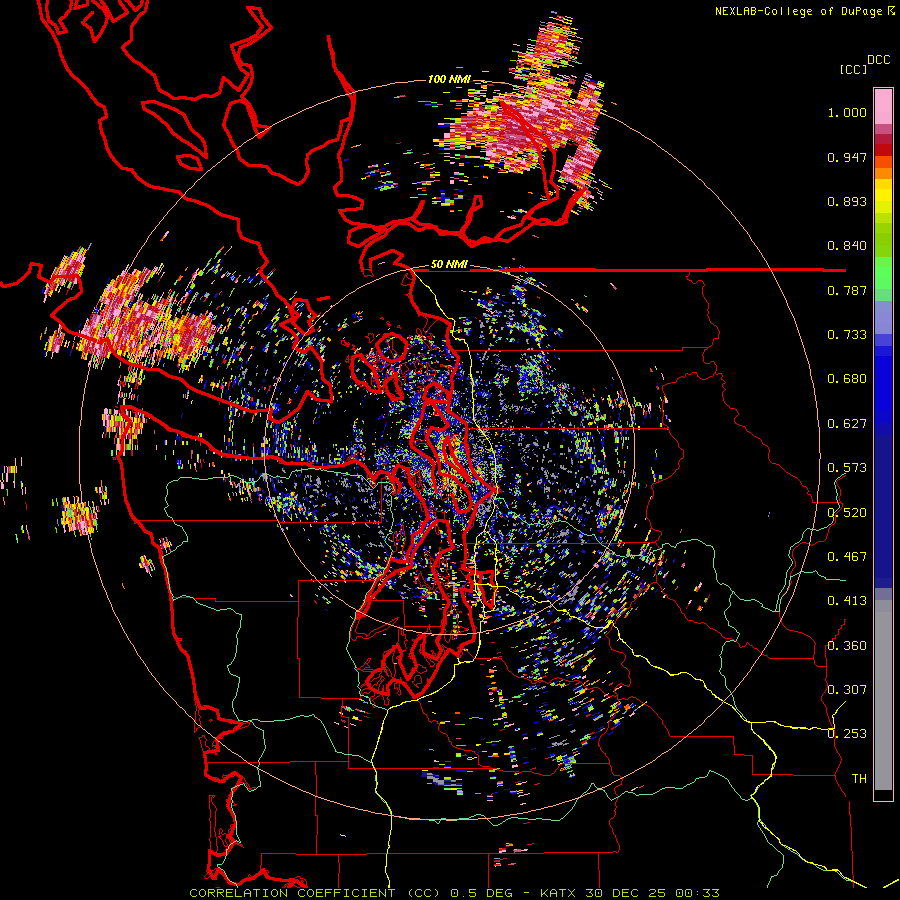The height and width of the screenshot is (900, 900).
Task: Click the 0.893 scale value
Action: pos(847,201)
